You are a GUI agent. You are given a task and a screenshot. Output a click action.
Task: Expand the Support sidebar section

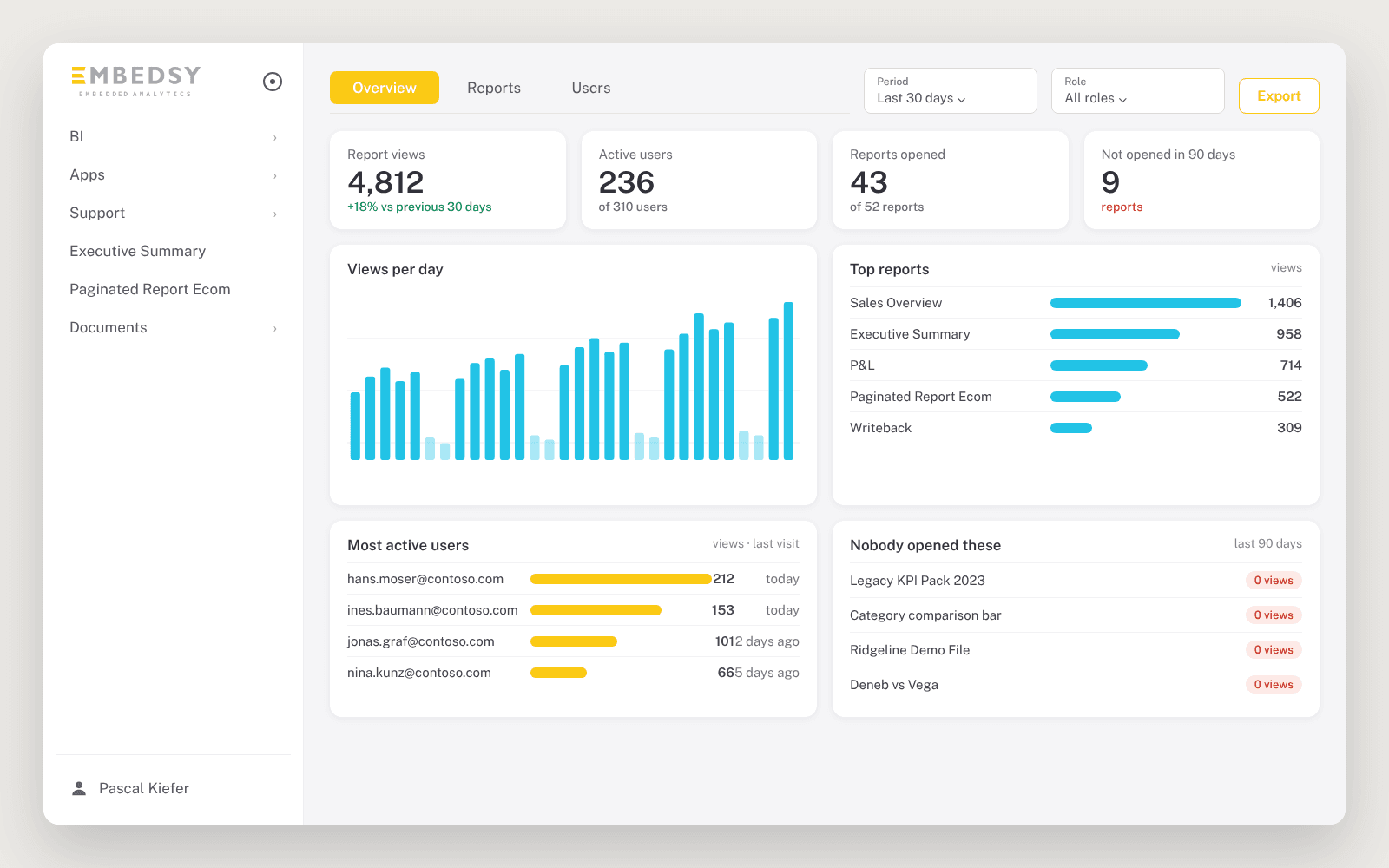tap(174, 213)
